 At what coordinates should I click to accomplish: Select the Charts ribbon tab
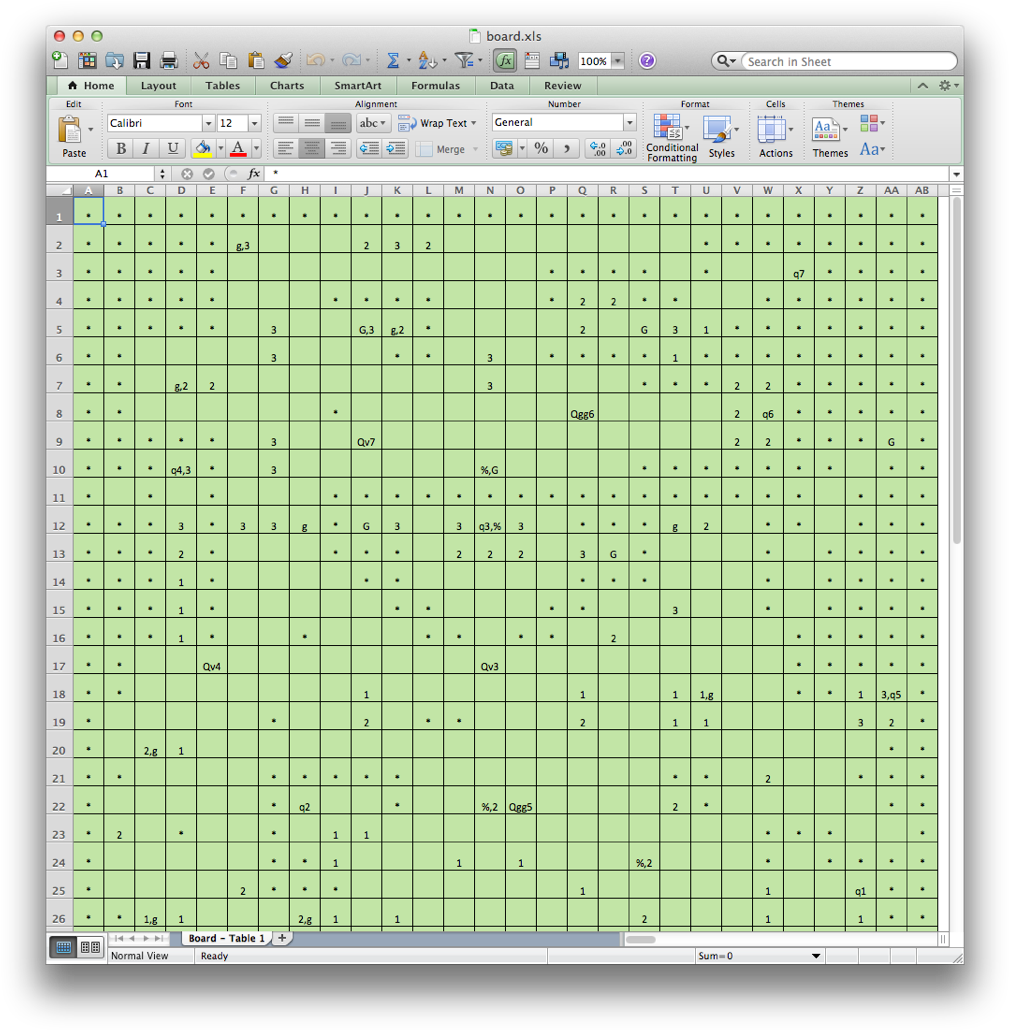pos(287,85)
